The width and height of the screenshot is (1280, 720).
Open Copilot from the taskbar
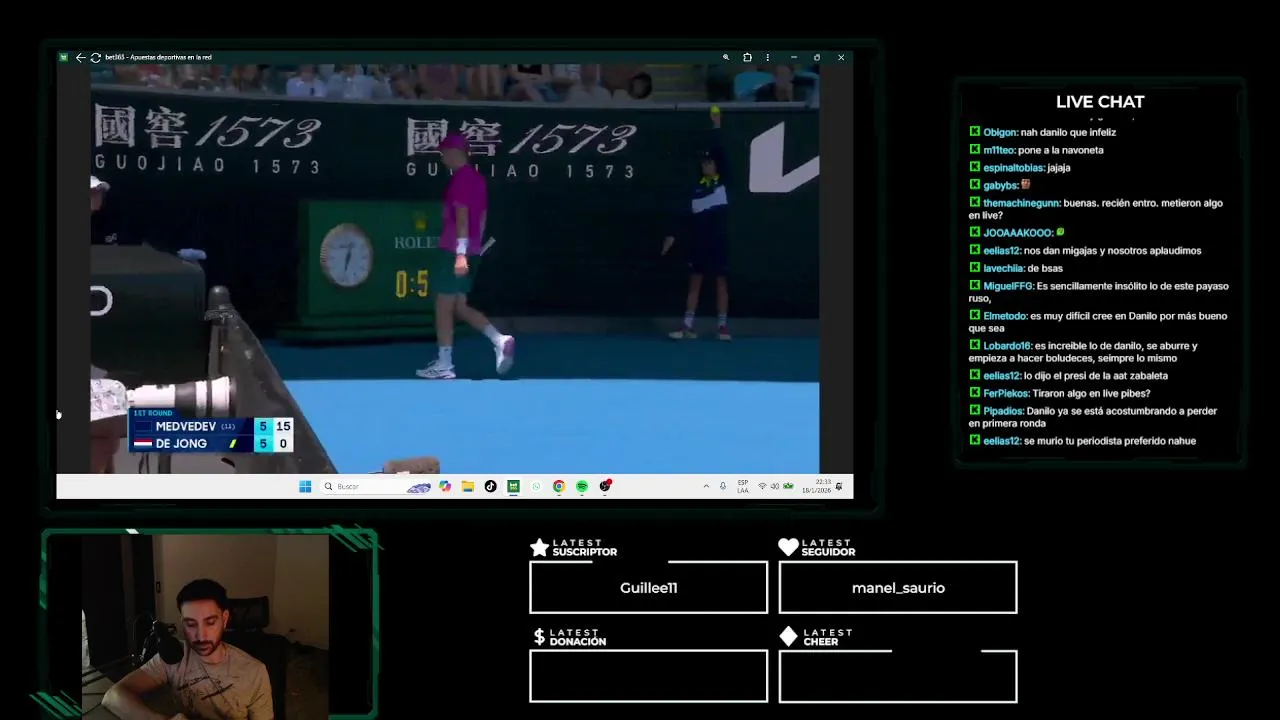[x=445, y=486]
